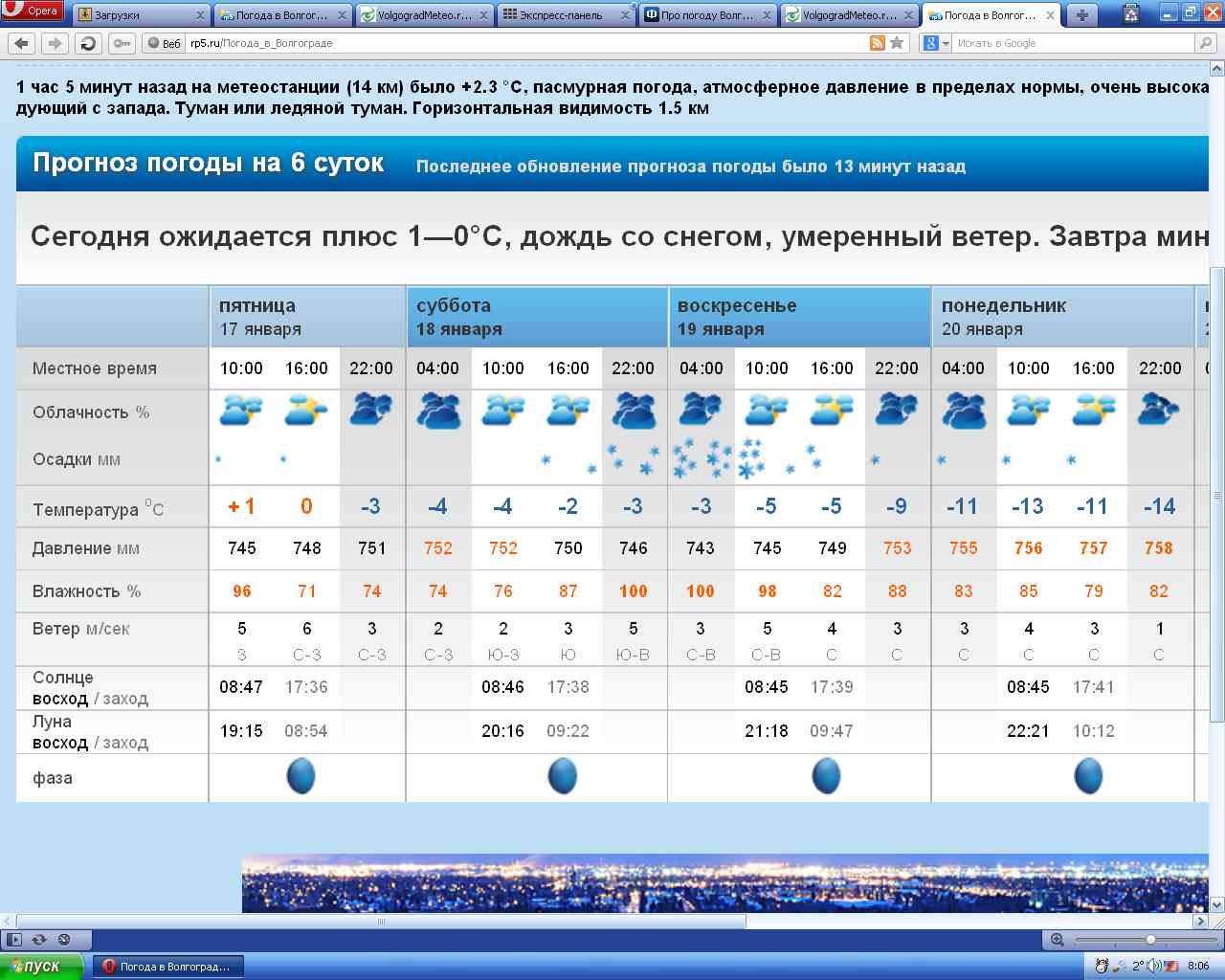Click the cloudiness icon for Friday 10:00
Viewport: 1225px width, 980px height.
coord(241,411)
